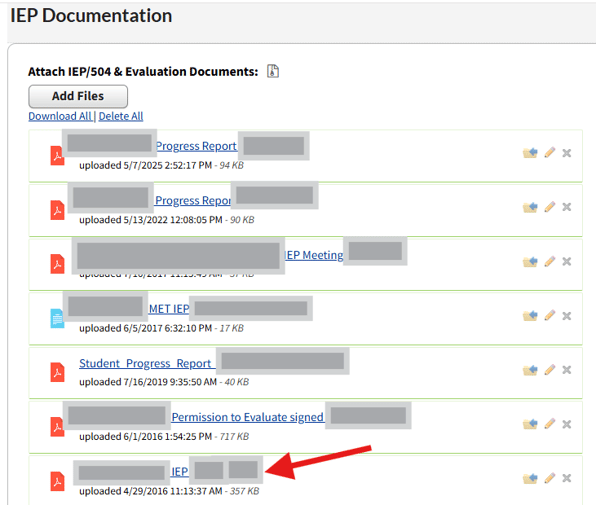
Task: Click PDF icon of file uploaded 5/7/2025
Action: click(x=57, y=155)
